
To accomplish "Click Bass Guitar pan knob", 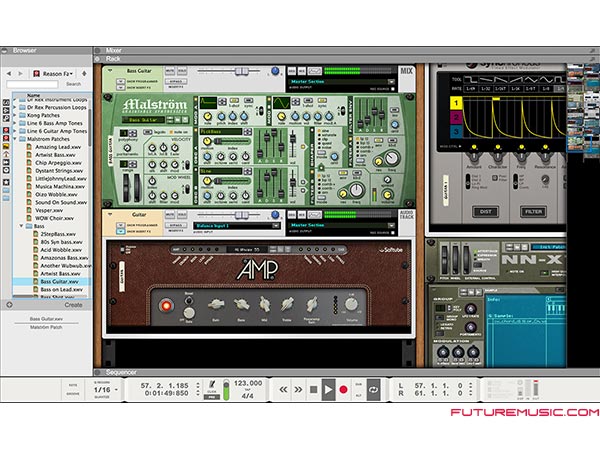I will 275,71.
